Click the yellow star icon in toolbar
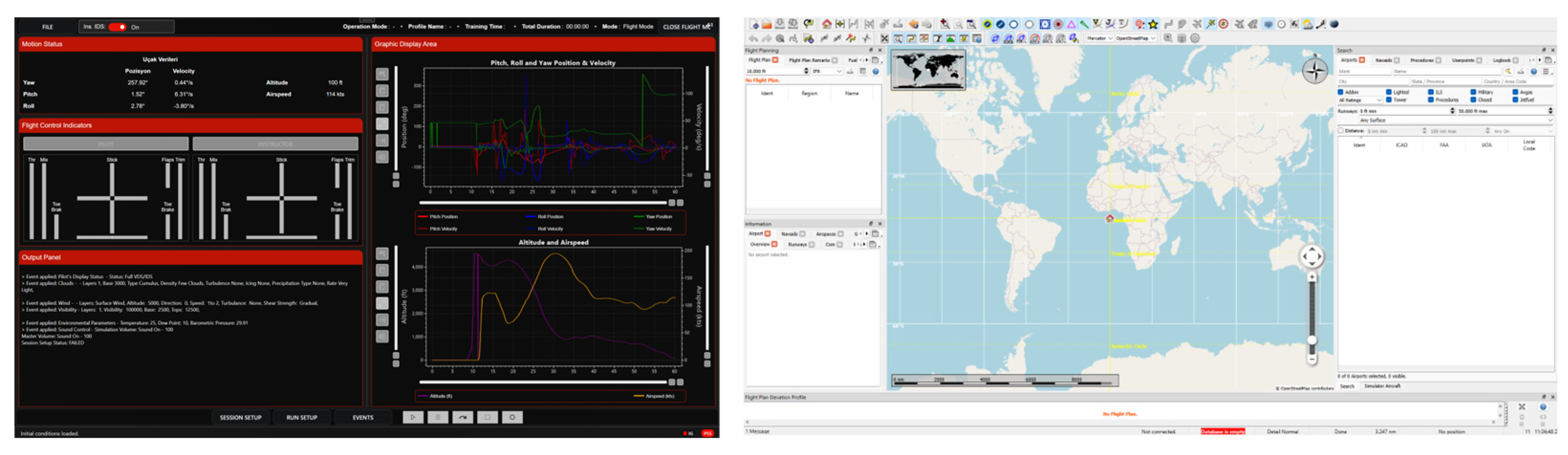Screen dimensions: 1568x455 [x=1152, y=24]
